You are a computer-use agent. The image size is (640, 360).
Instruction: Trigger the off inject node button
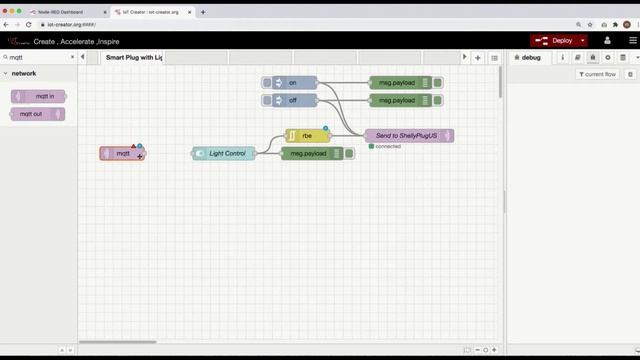[267, 100]
